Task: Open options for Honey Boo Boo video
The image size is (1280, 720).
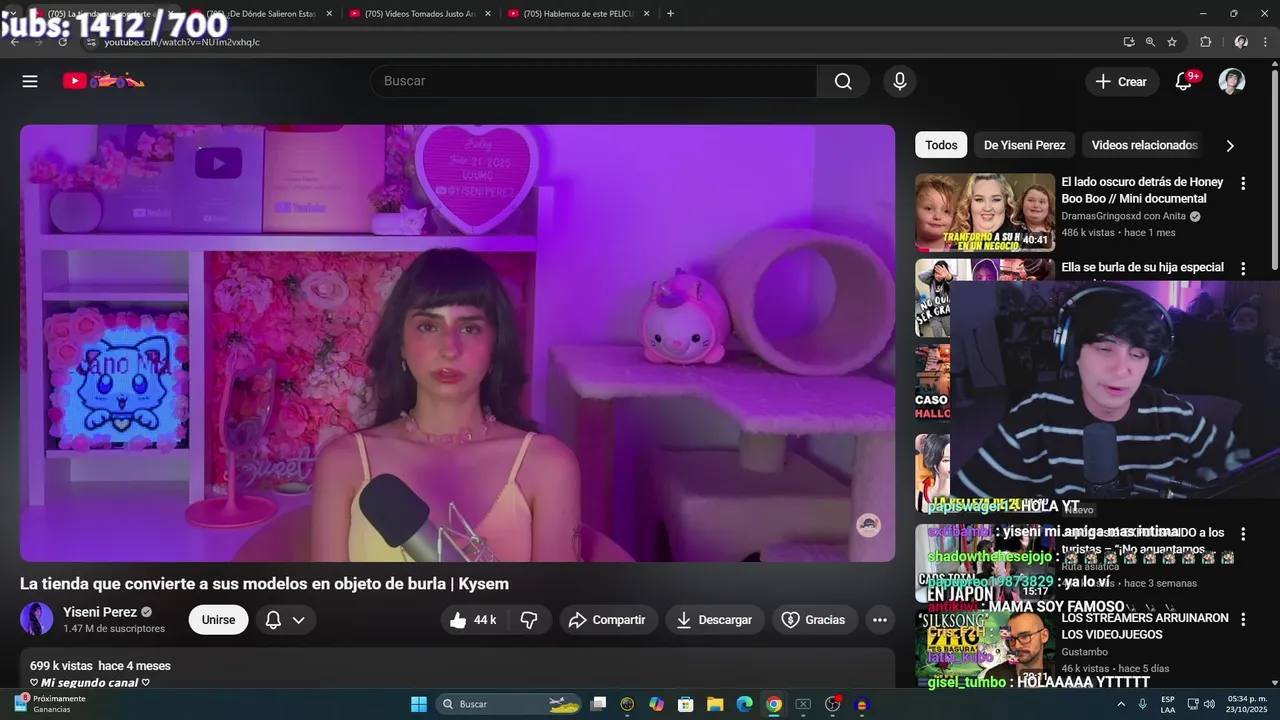Action: 1243,184
